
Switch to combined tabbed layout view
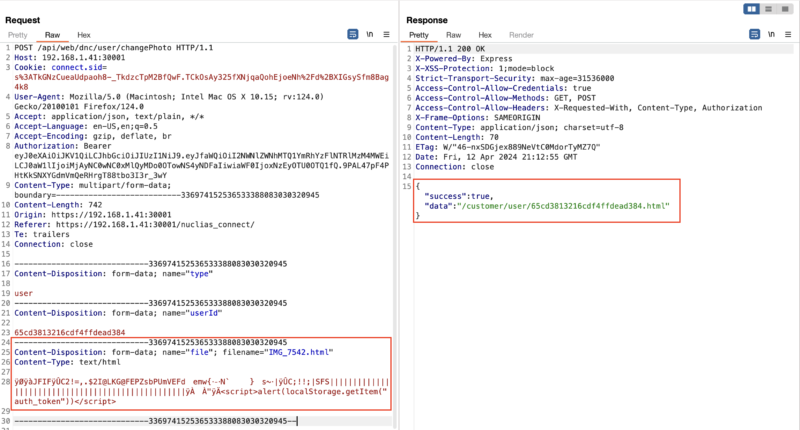point(782,8)
